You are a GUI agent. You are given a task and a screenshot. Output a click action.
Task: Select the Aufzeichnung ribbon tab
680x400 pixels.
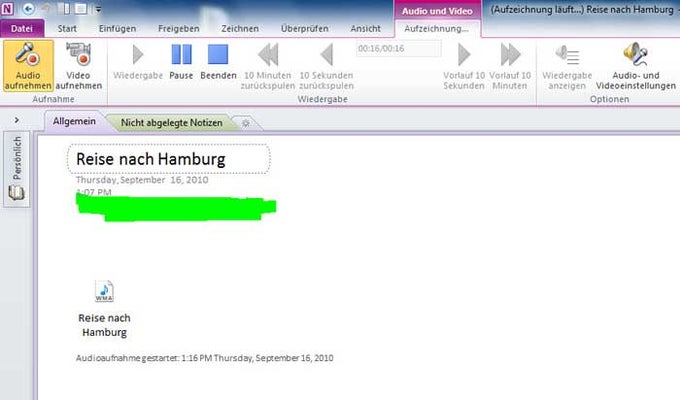[x=436, y=29]
